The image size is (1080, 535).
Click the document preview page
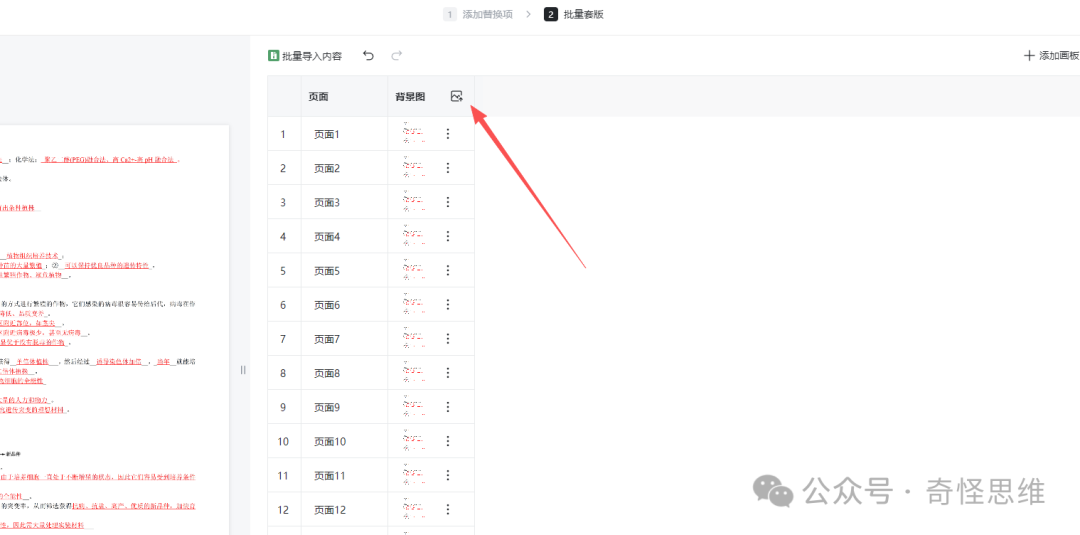click(114, 330)
